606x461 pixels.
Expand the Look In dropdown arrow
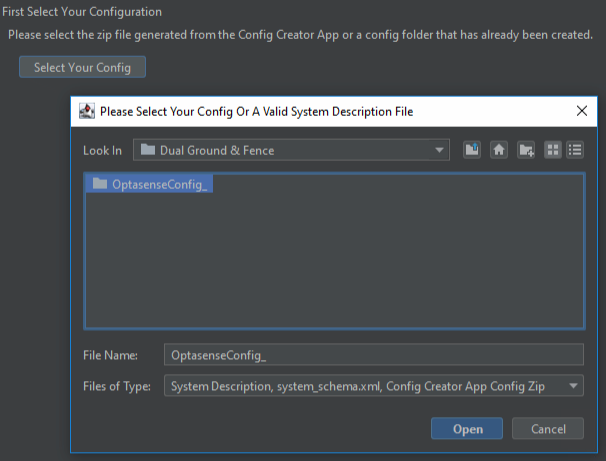click(x=439, y=150)
